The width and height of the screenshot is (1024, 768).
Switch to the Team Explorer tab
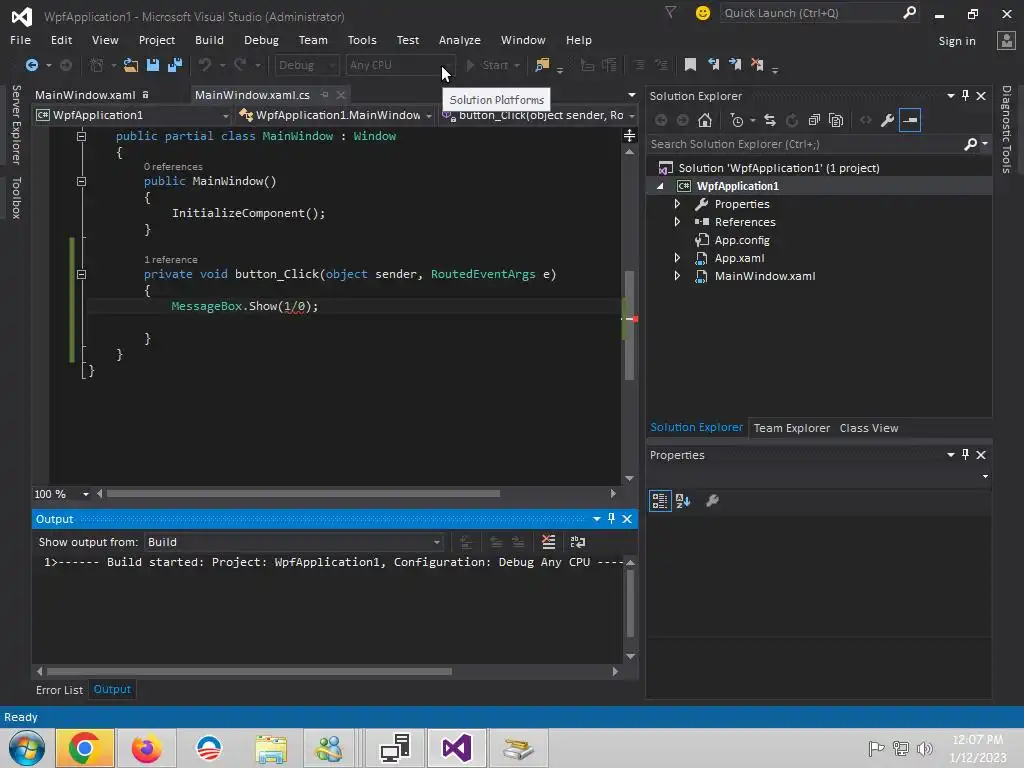(792, 428)
